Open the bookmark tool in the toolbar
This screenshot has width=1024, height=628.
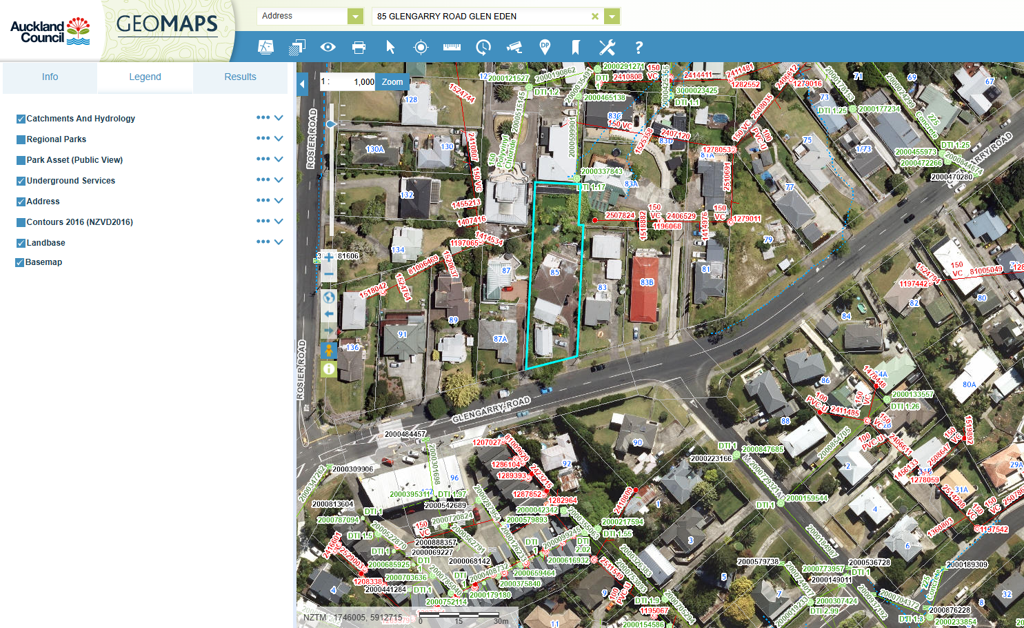576,47
